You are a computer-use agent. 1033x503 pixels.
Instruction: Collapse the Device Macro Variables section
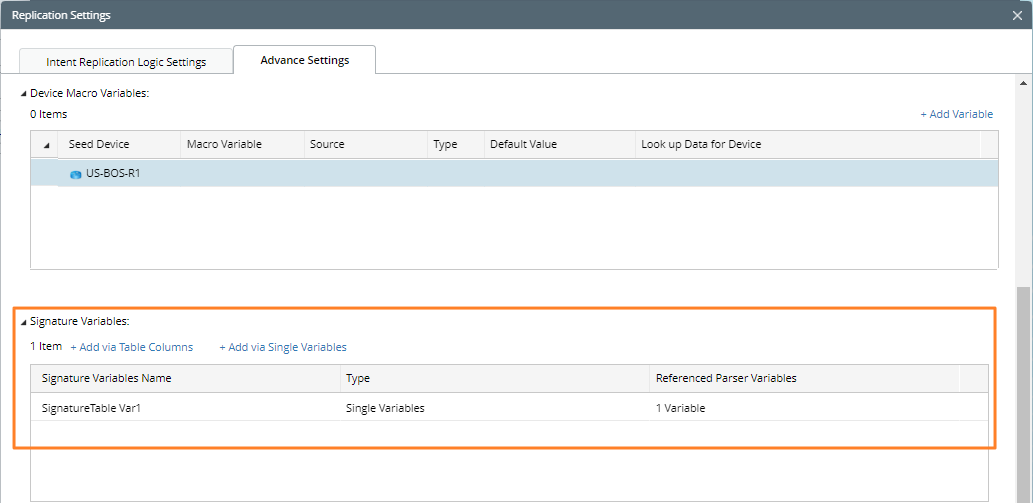pyautogui.click(x=24, y=93)
